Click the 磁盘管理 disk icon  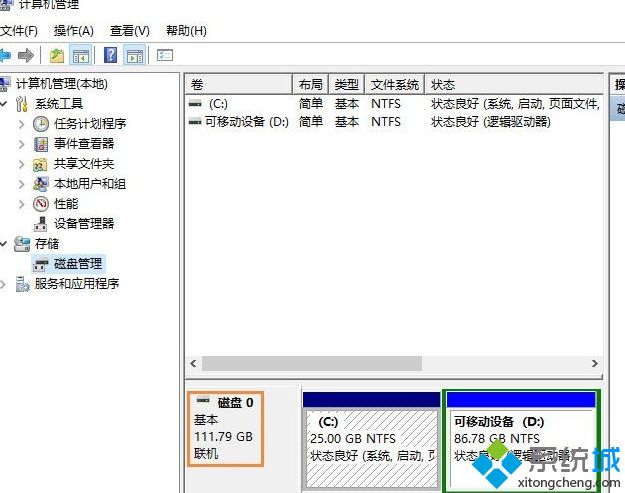point(41,264)
